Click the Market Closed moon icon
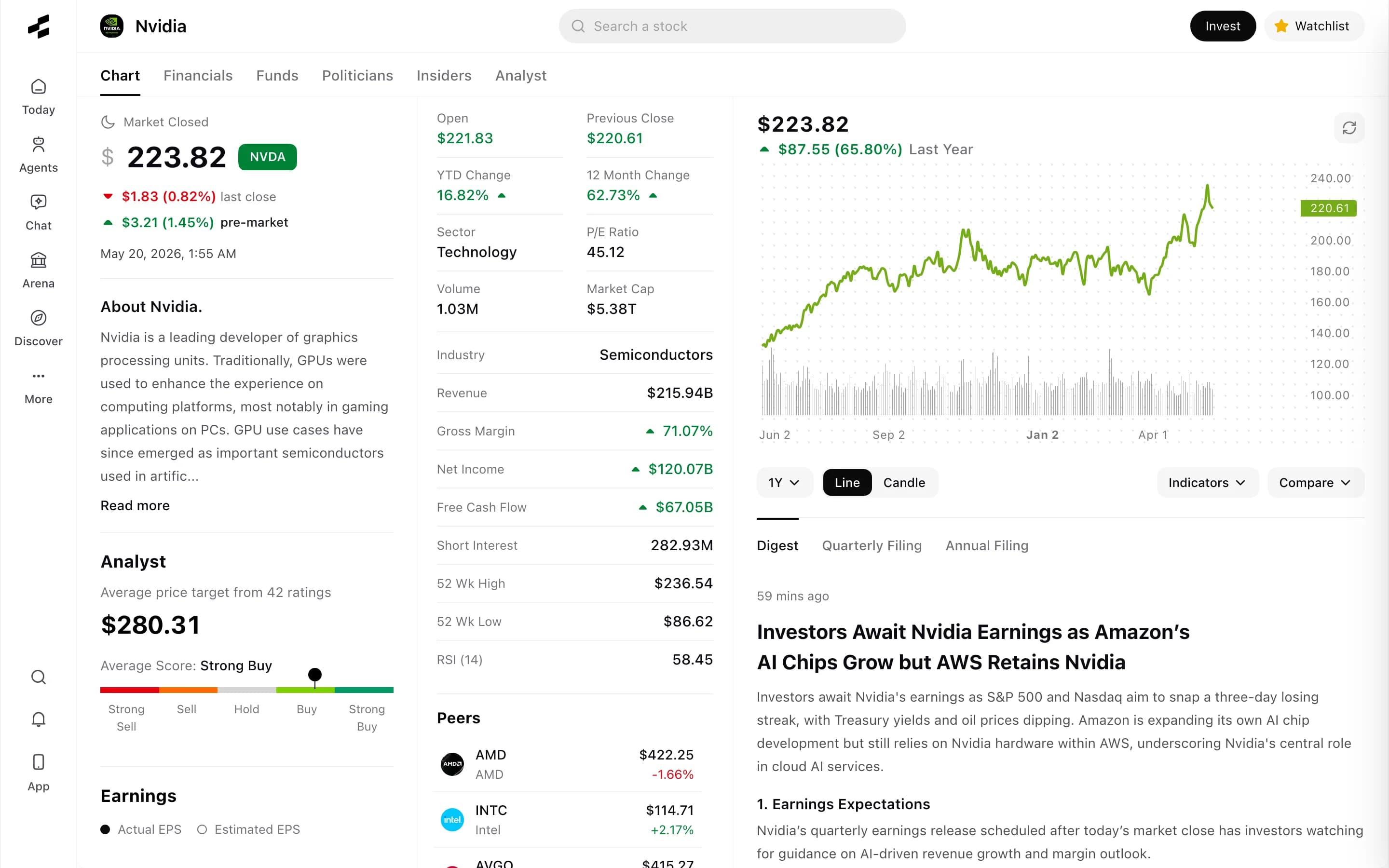The width and height of the screenshot is (1389, 868). pos(108,122)
